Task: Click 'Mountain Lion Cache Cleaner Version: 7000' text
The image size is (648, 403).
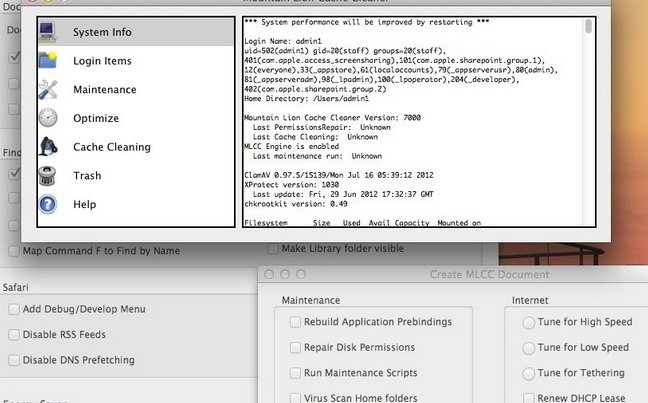Action: [332, 118]
